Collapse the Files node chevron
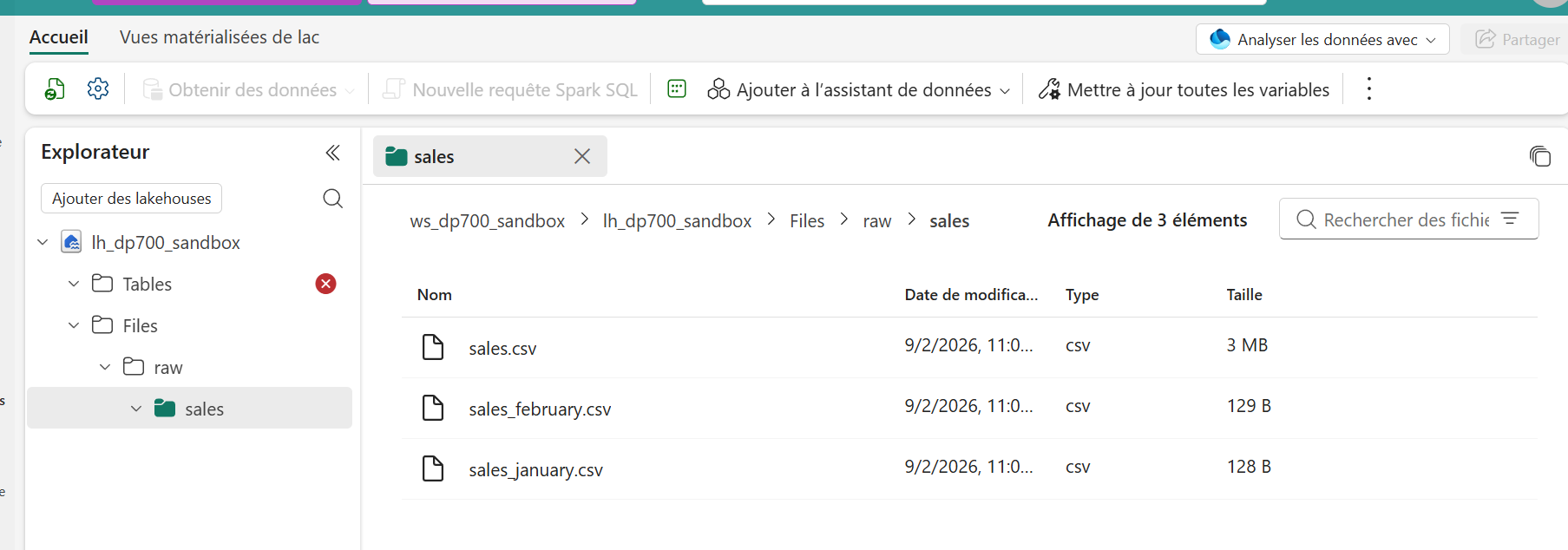The image size is (1568, 550). point(74,325)
